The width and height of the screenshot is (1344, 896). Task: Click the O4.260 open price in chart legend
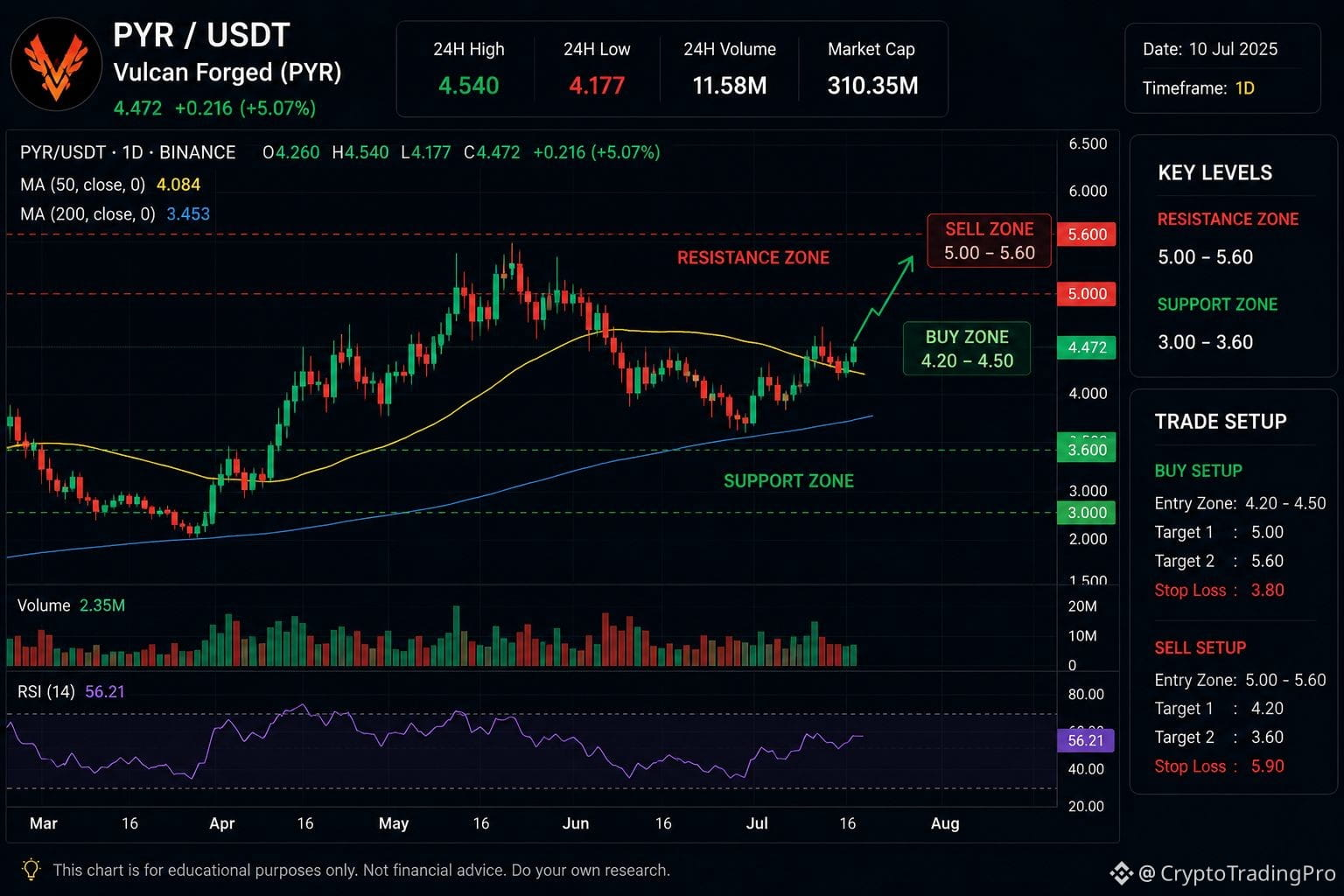291,152
